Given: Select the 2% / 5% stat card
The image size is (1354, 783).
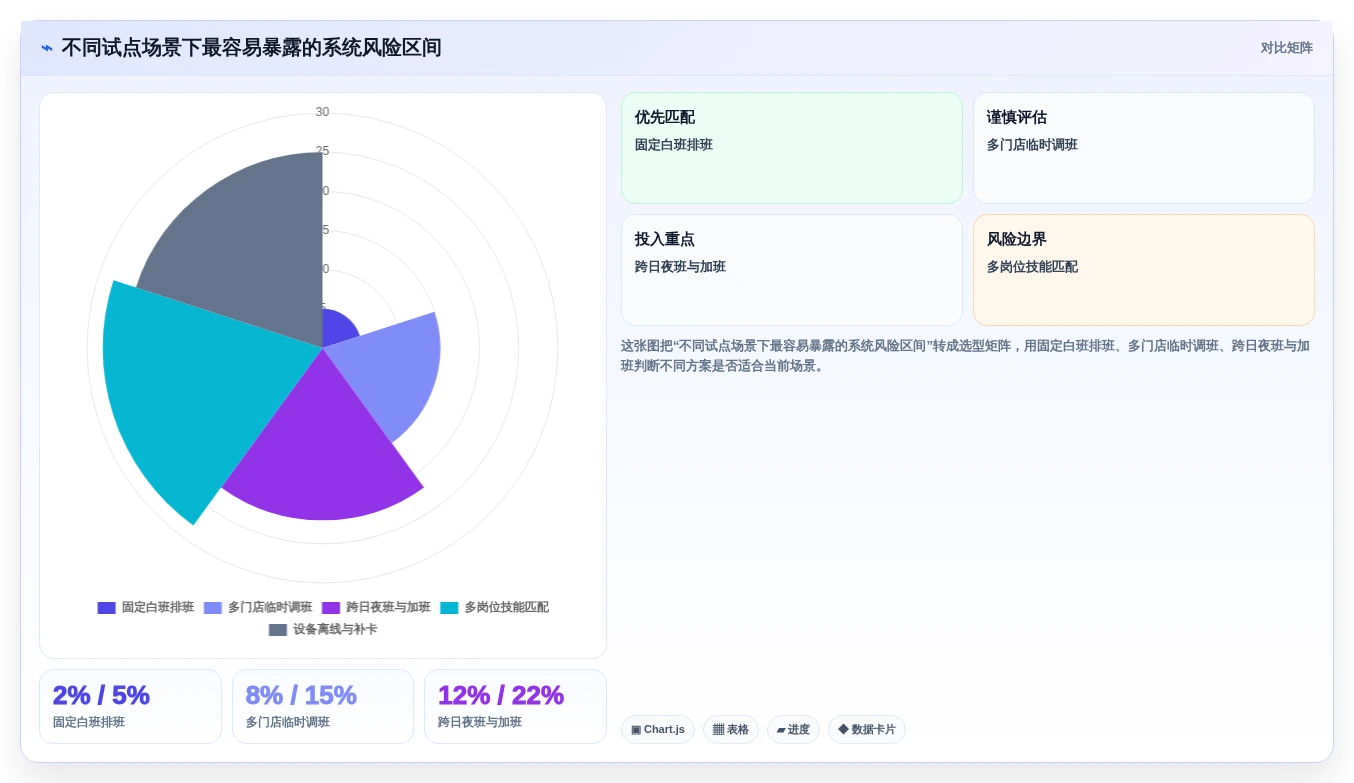Looking at the screenshot, I should 130,706.
